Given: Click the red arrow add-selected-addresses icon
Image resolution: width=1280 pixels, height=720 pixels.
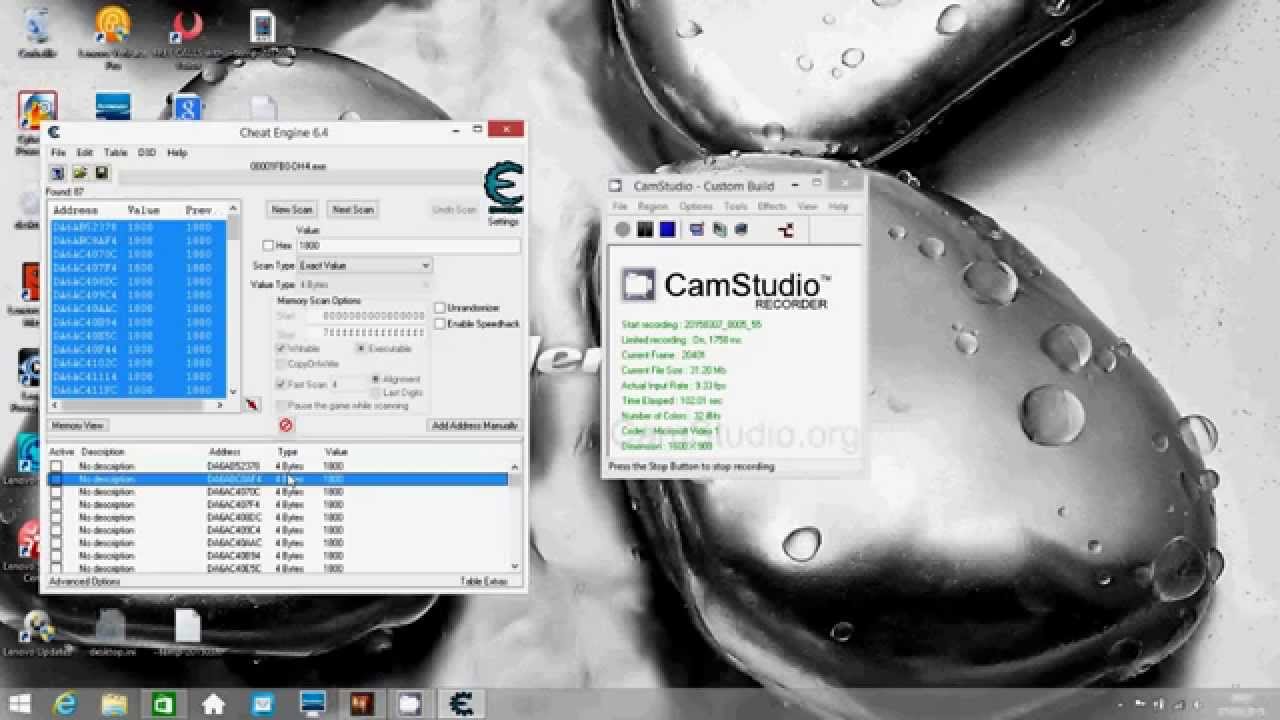Looking at the screenshot, I should coord(253,405).
